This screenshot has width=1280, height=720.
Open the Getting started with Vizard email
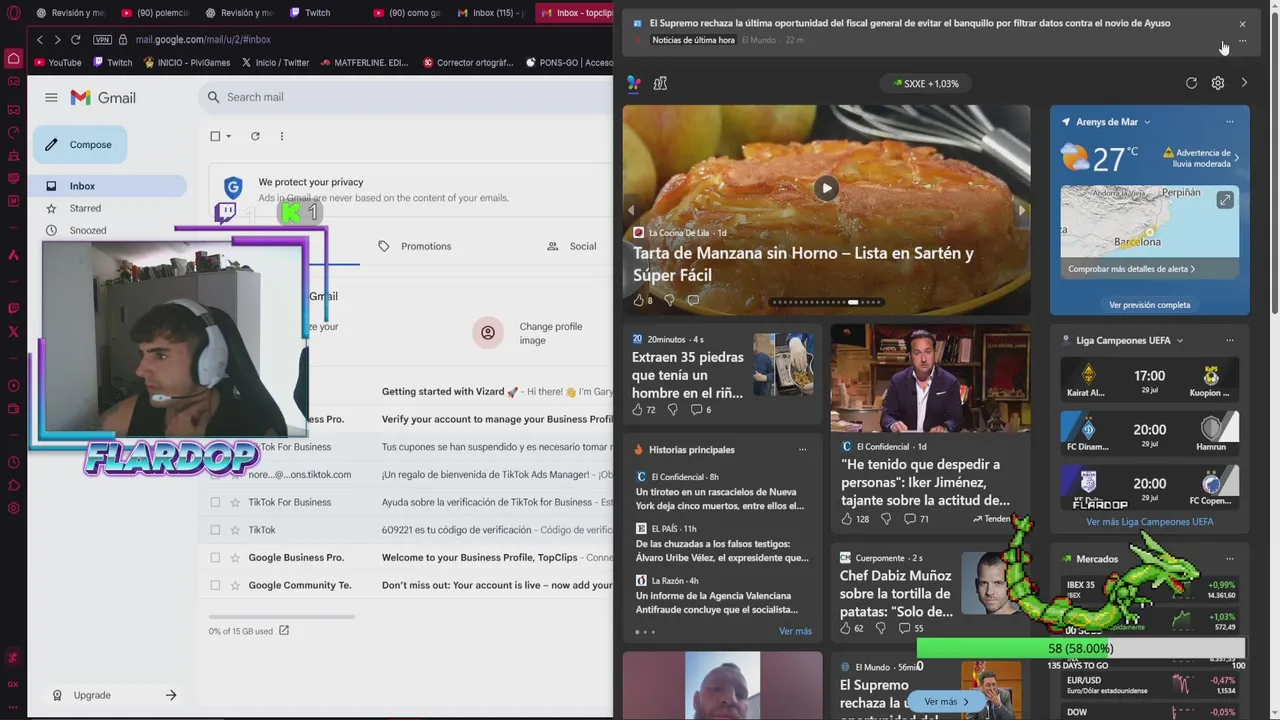496,392
